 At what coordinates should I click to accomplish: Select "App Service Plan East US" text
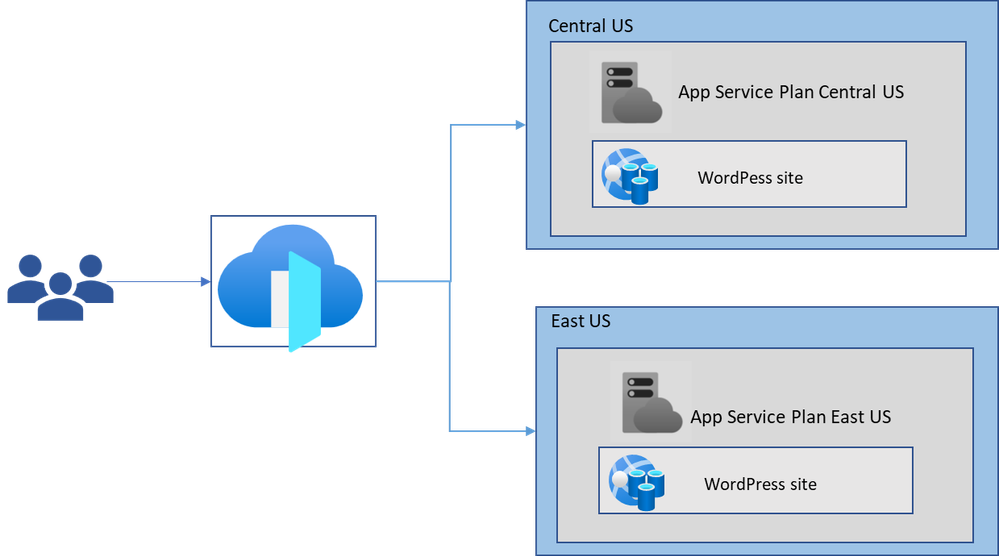(x=791, y=417)
